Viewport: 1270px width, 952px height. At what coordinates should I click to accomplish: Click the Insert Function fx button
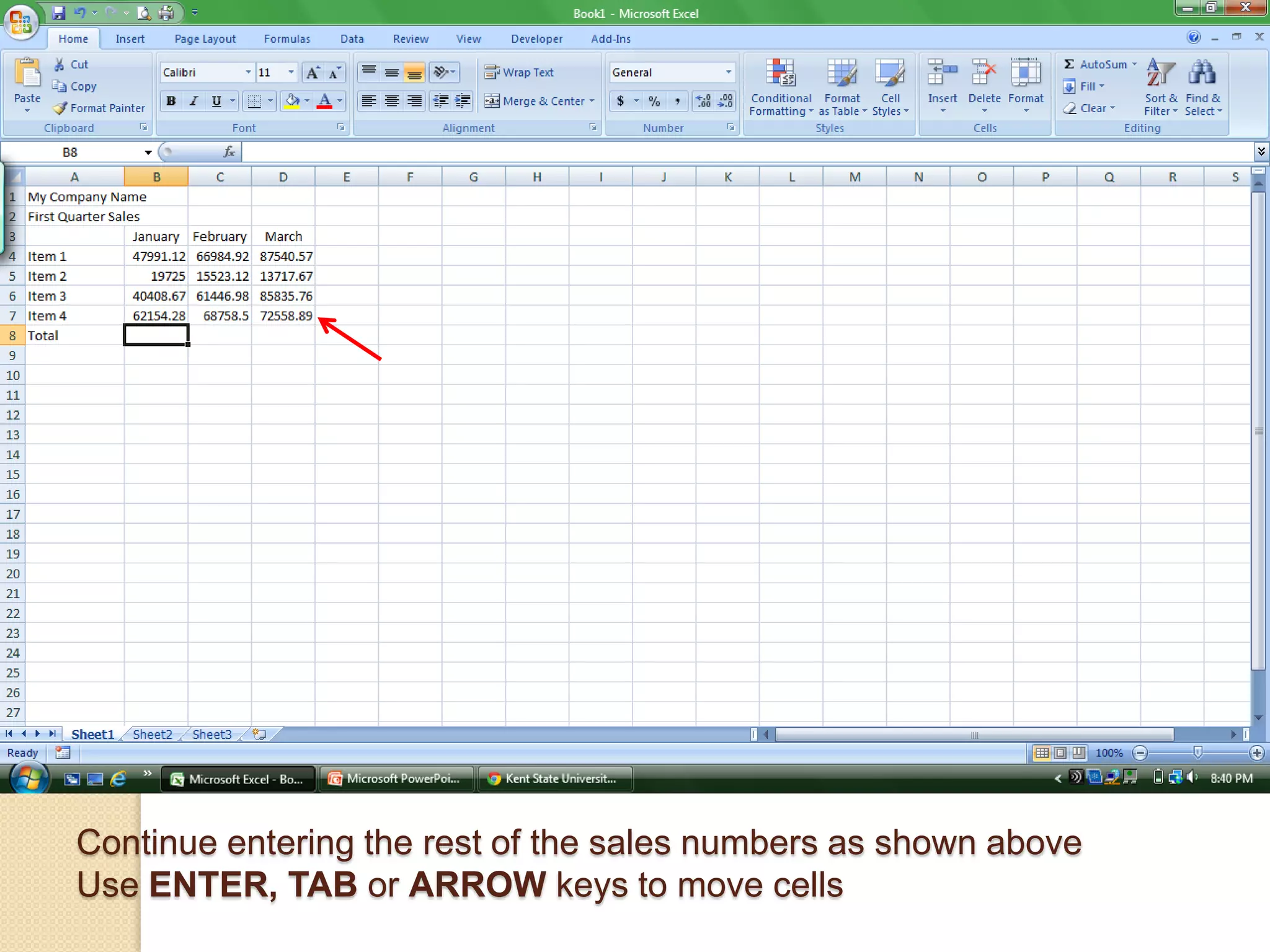pos(229,152)
